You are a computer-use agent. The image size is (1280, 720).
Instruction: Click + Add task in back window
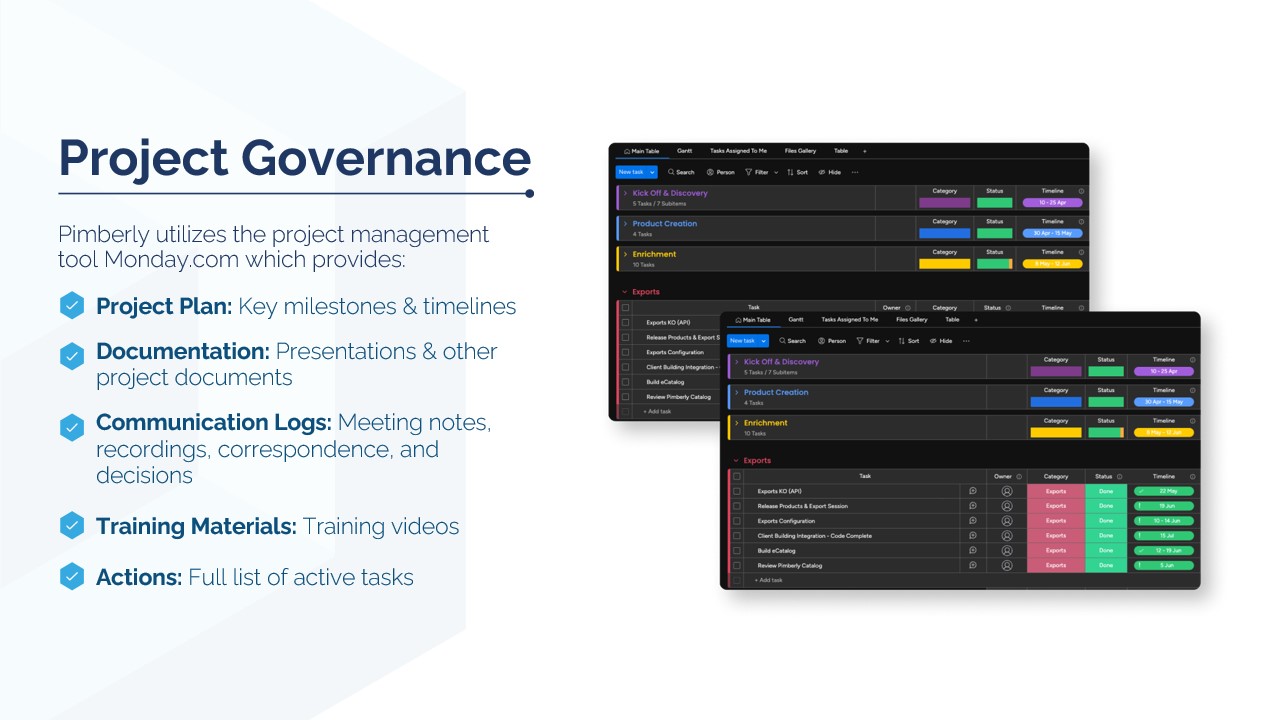click(x=658, y=411)
